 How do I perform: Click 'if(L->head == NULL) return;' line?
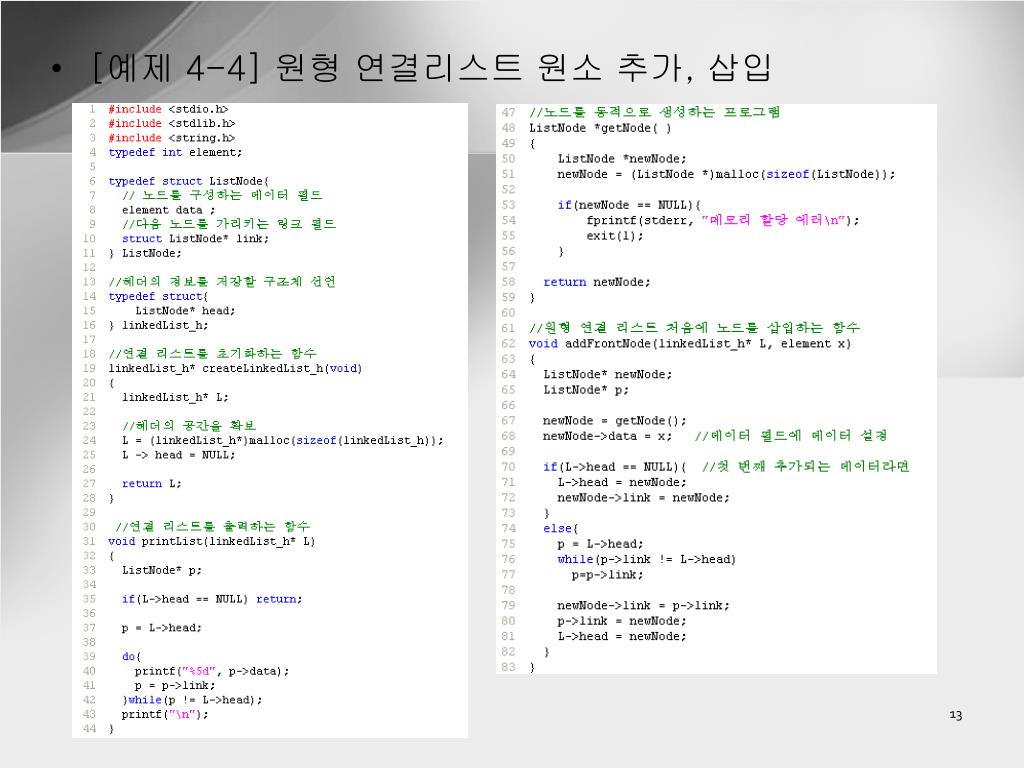212,599
